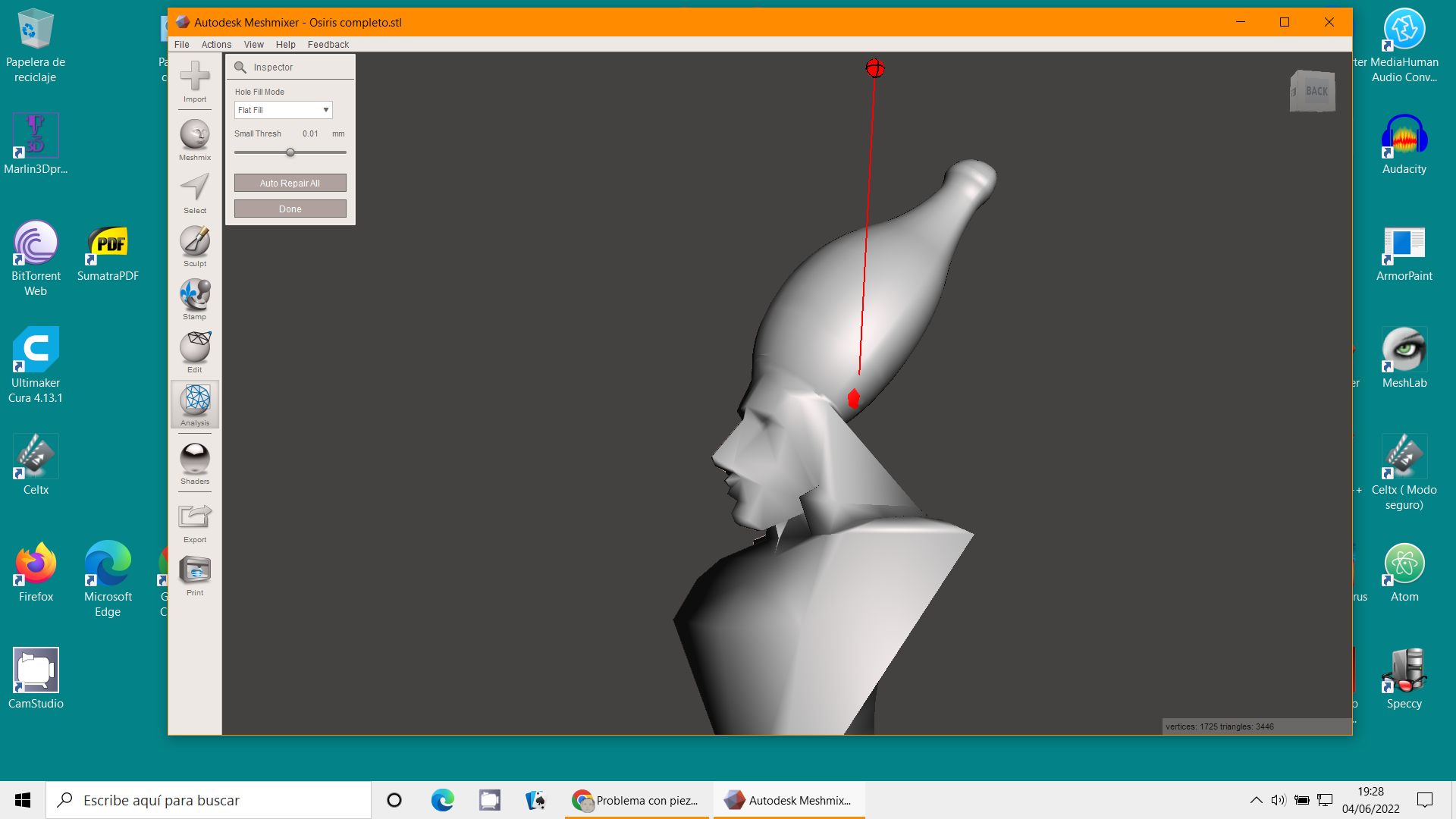Click the Small Thresh slider handle
The height and width of the screenshot is (819, 1456).
[290, 152]
